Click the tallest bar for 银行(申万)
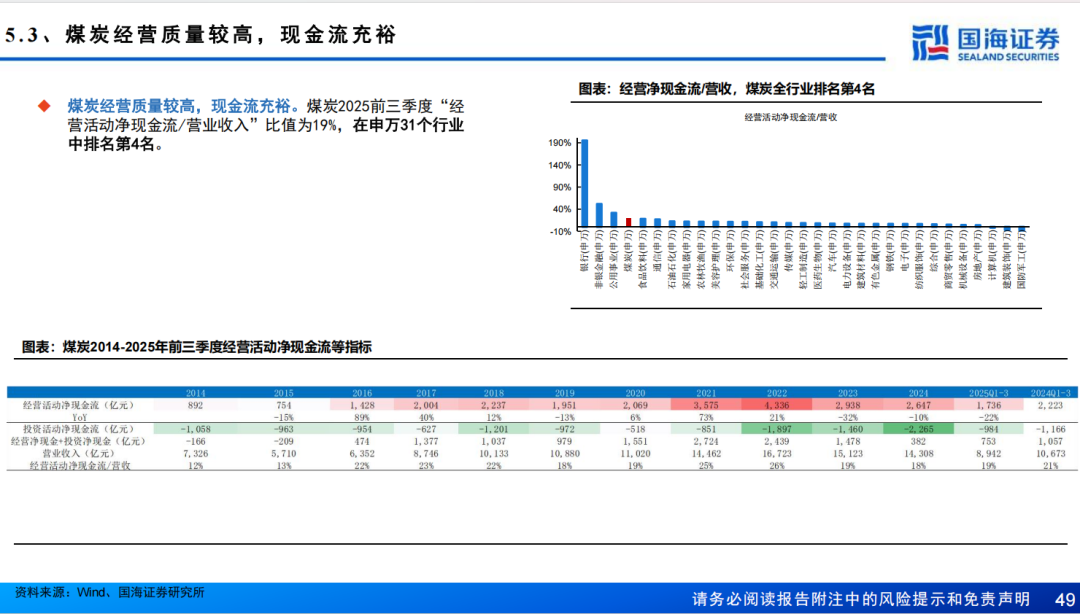The height and width of the screenshot is (614, 1080). coord(584,183)
